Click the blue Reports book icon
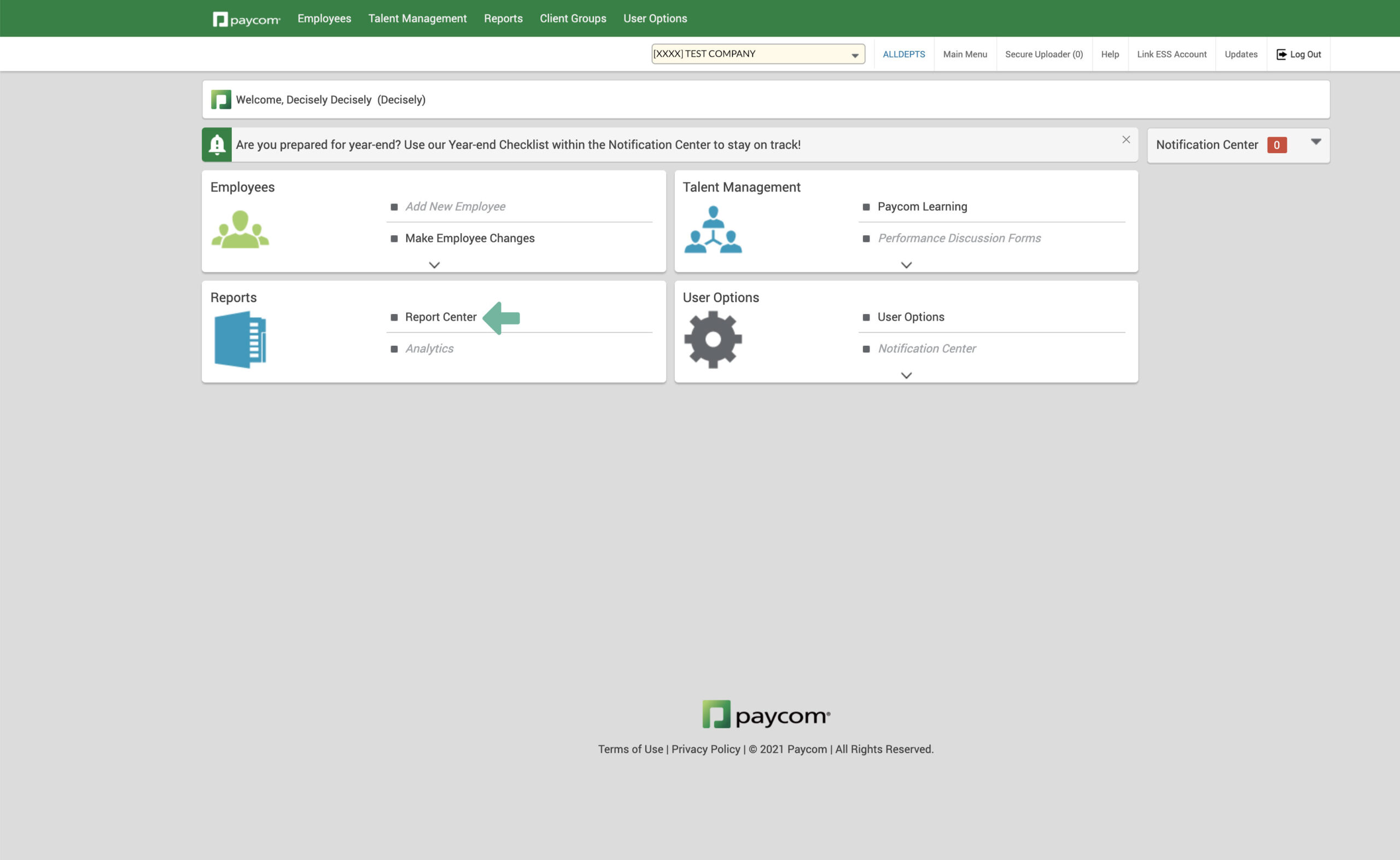This screenshot has width=1400, height=860. (x=240, y=340)
